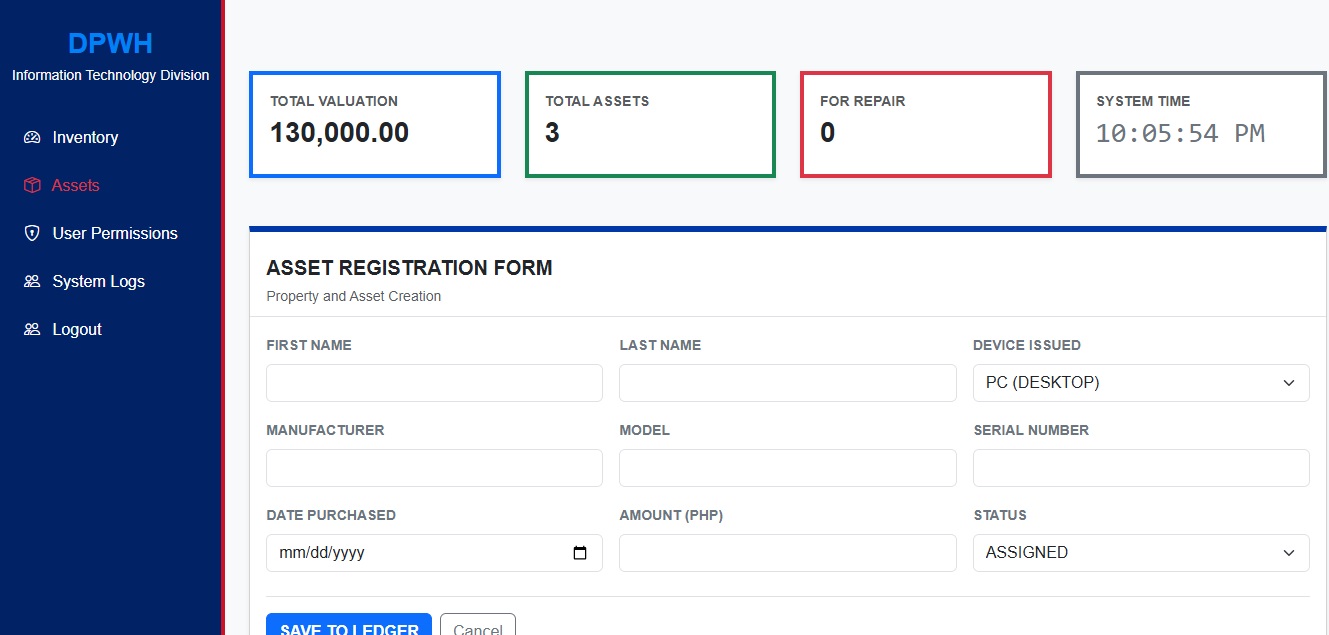This screenshot has width=1329, height=635.
Task: Click the Total Assets count 3
Action: (552, 132)
